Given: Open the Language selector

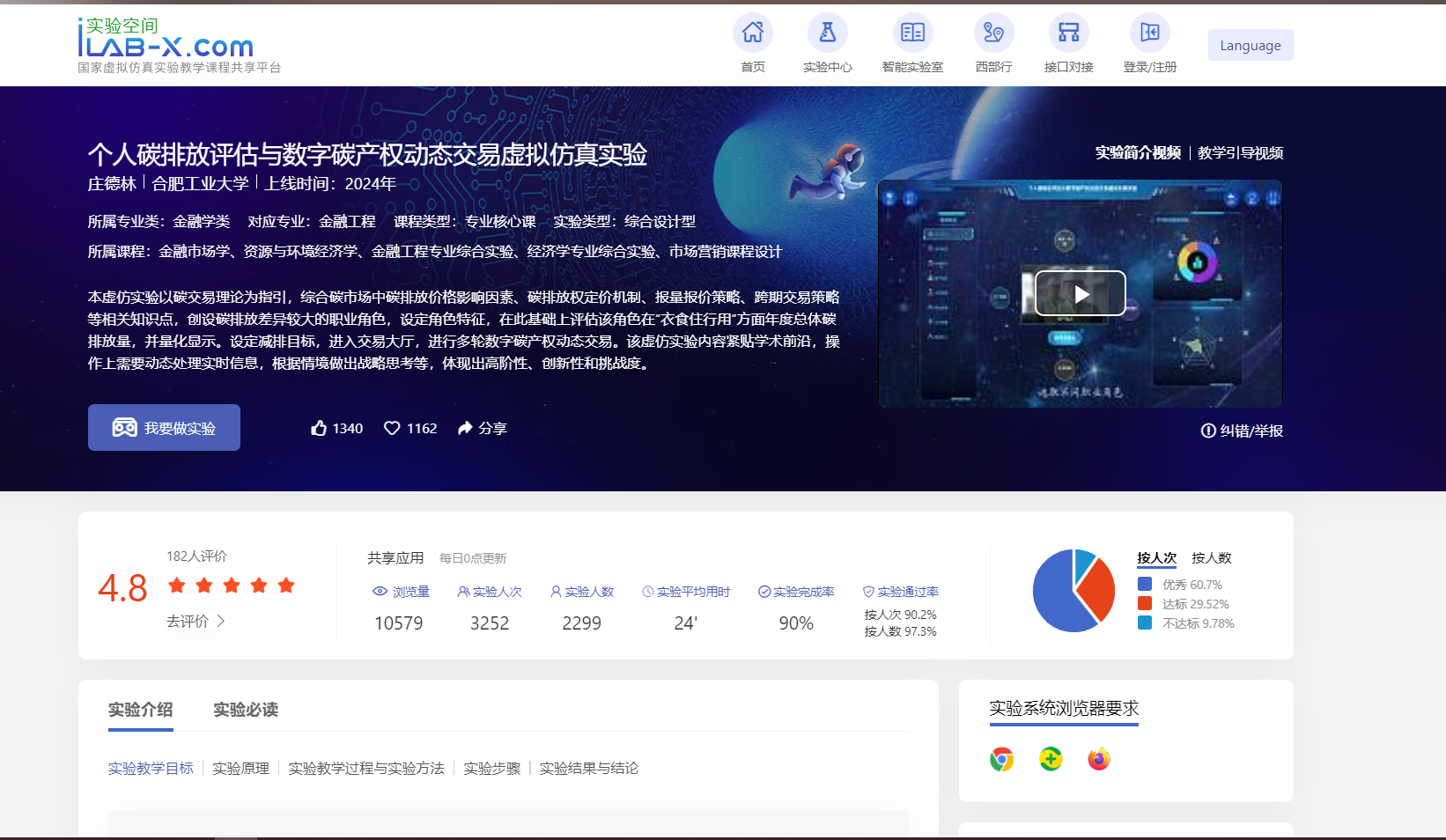Looking at the screenshot, I should [x=1250, y=46].
